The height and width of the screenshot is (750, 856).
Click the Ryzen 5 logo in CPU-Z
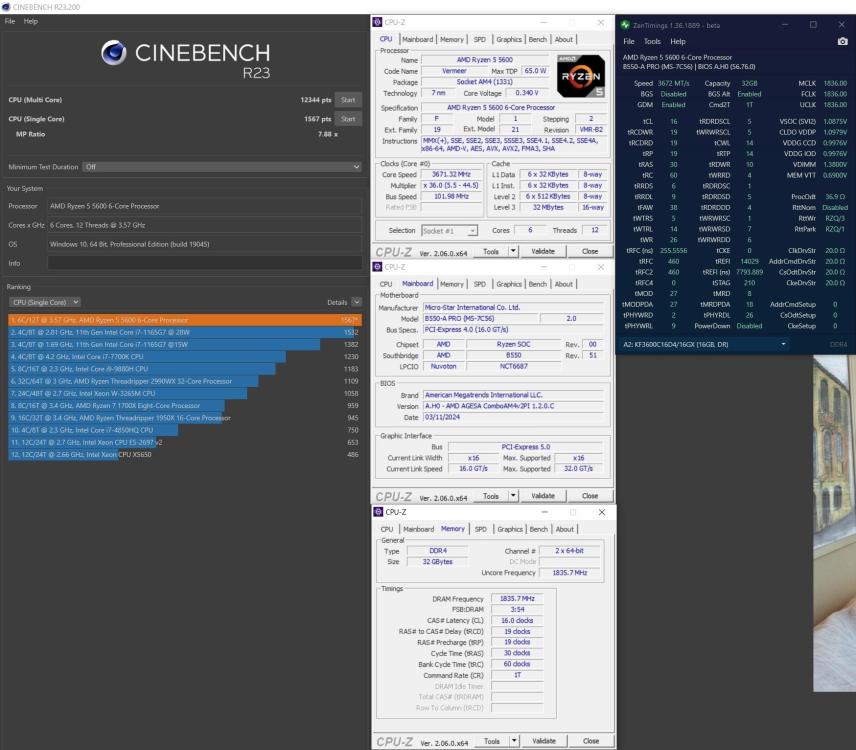tap(581, 76)
